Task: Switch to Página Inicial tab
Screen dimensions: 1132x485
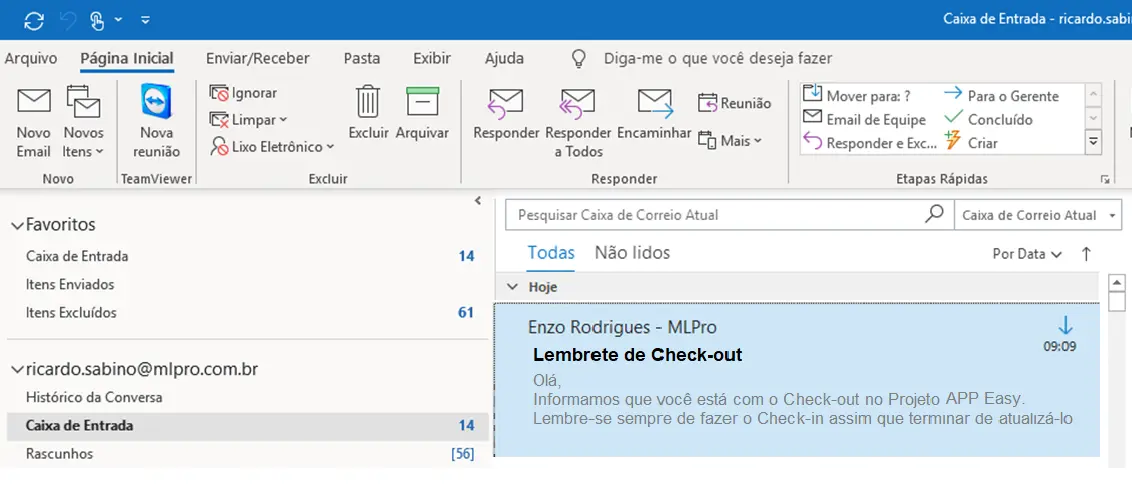Action: 127,58
